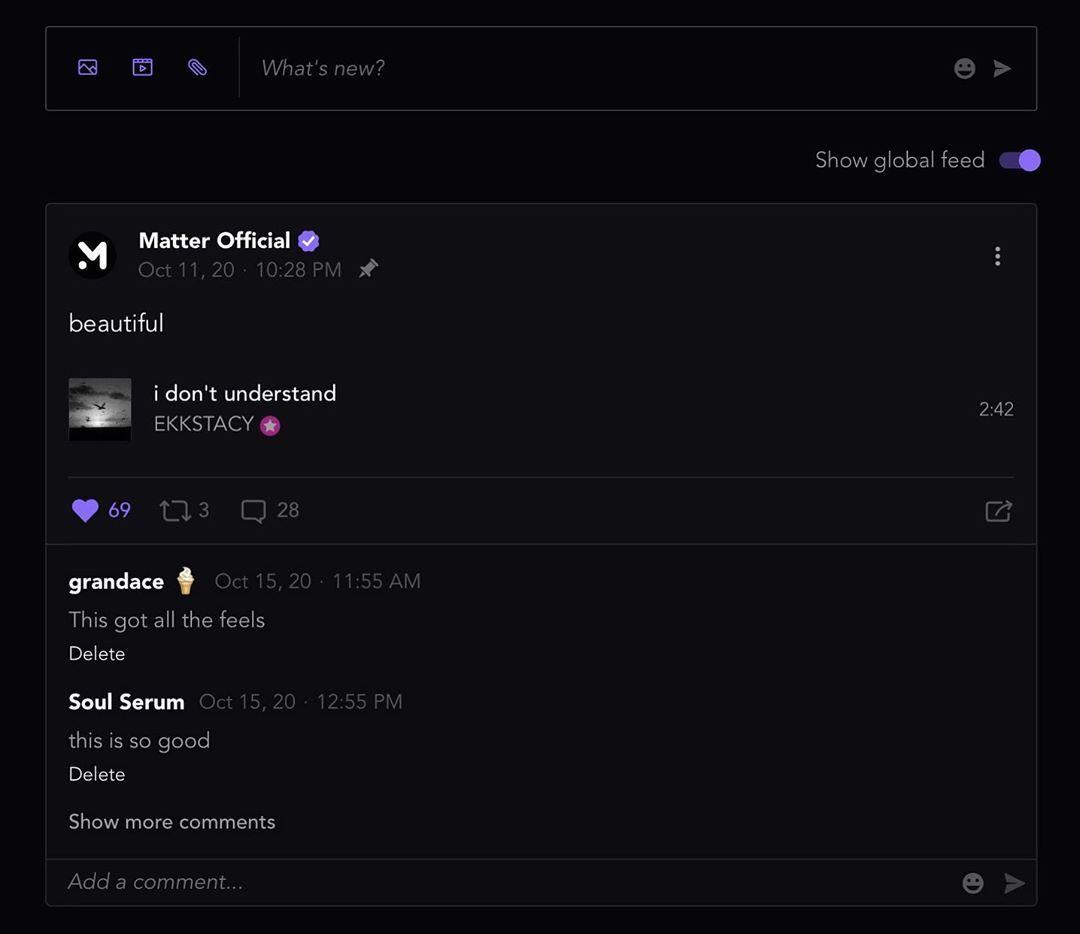Open the post's three-dot options menu
This screenshot has width=1080, height=934.
tap(997, 256)
